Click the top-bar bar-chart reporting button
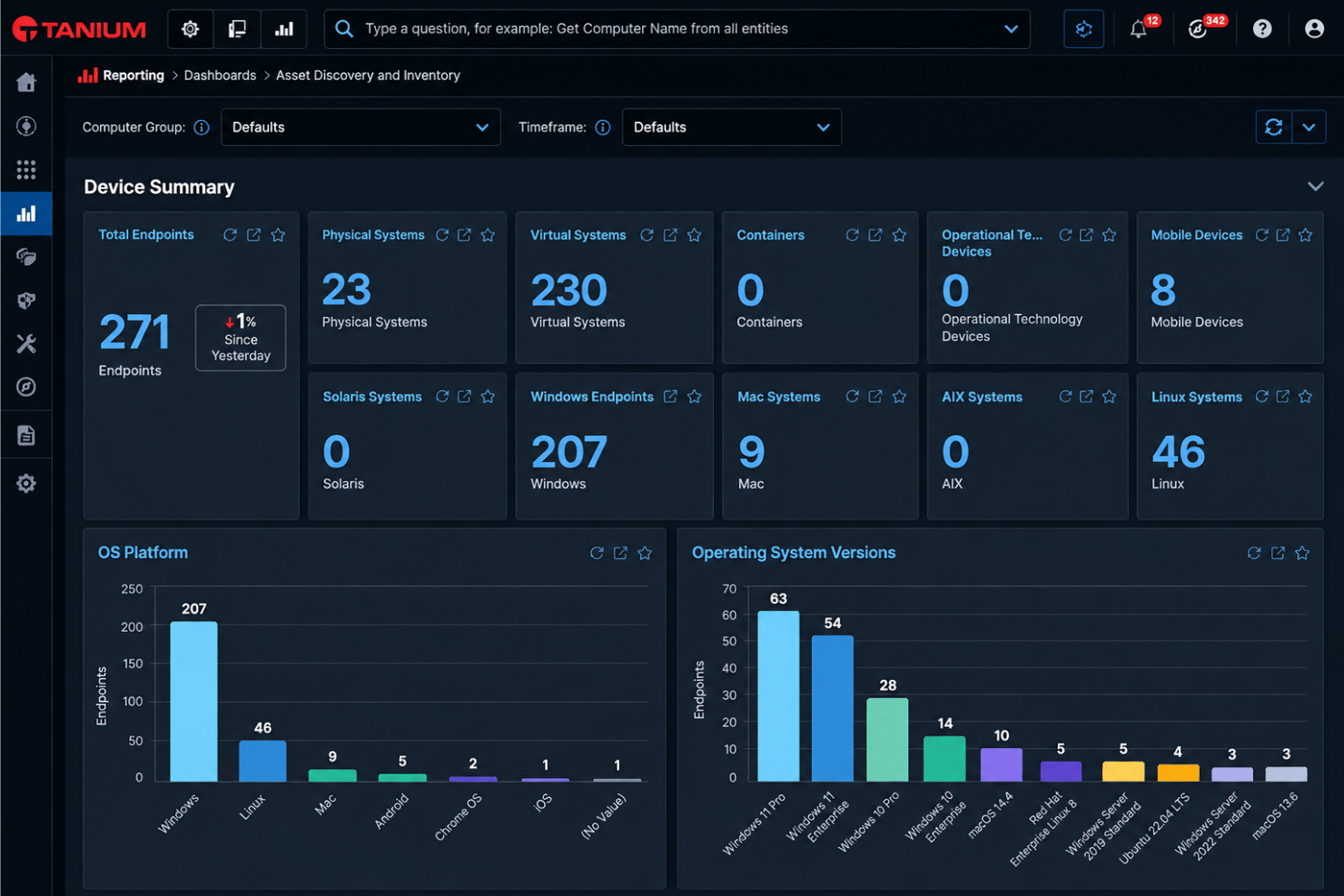Viewport: 1344px width, 896px height. click(284, 29)
